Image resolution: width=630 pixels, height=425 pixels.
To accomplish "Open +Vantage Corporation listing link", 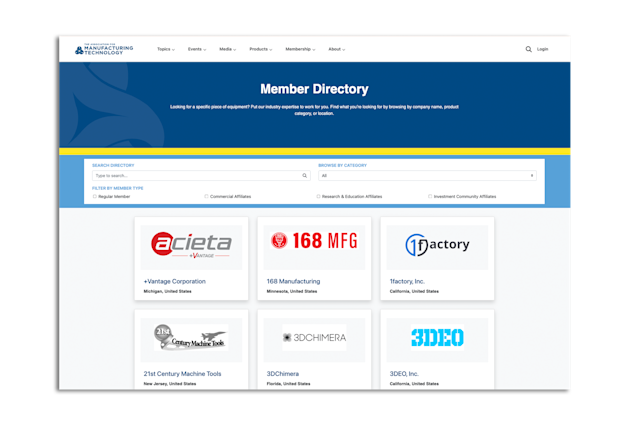I will pos(175,281).
